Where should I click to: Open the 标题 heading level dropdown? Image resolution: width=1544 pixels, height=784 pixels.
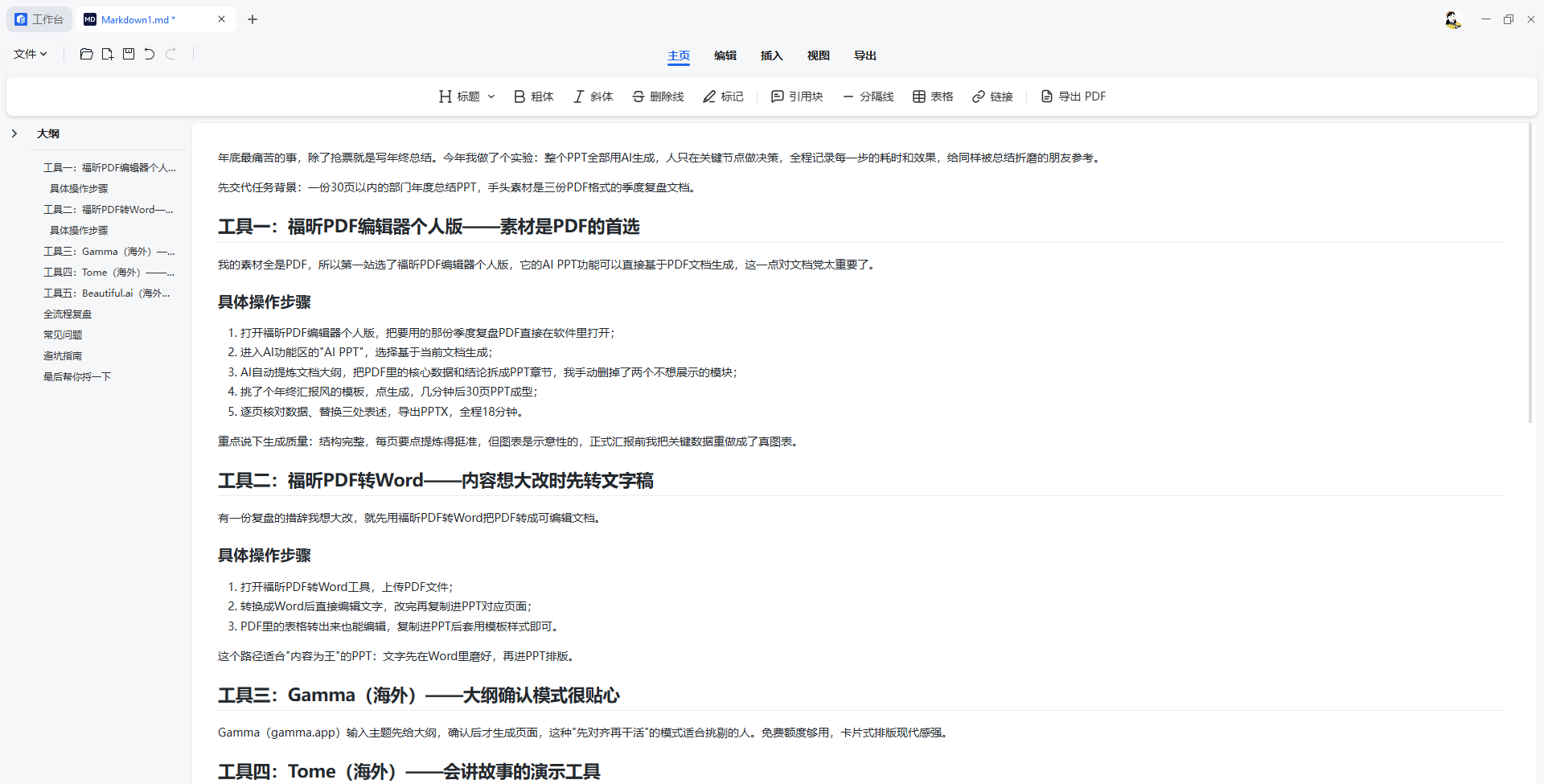pyautogui.click(x=467, y=96)
